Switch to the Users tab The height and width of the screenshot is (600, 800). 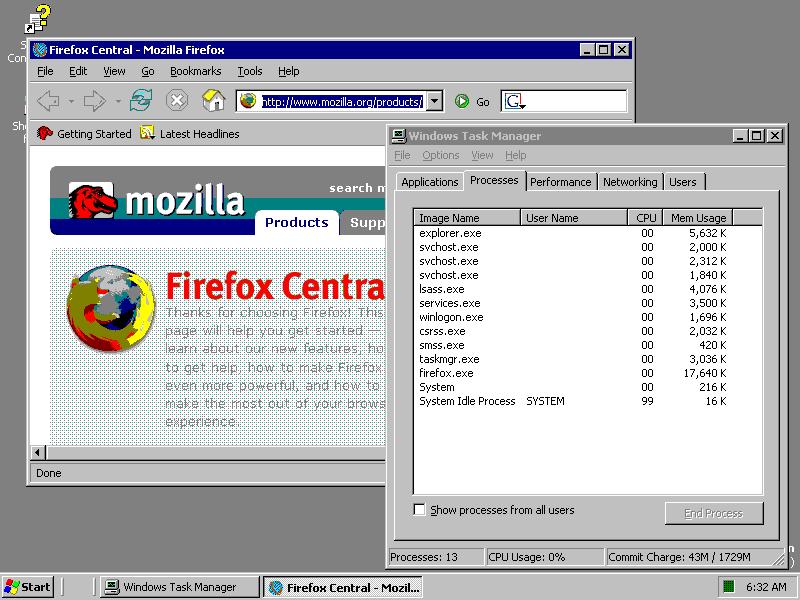tap(683, 182)
